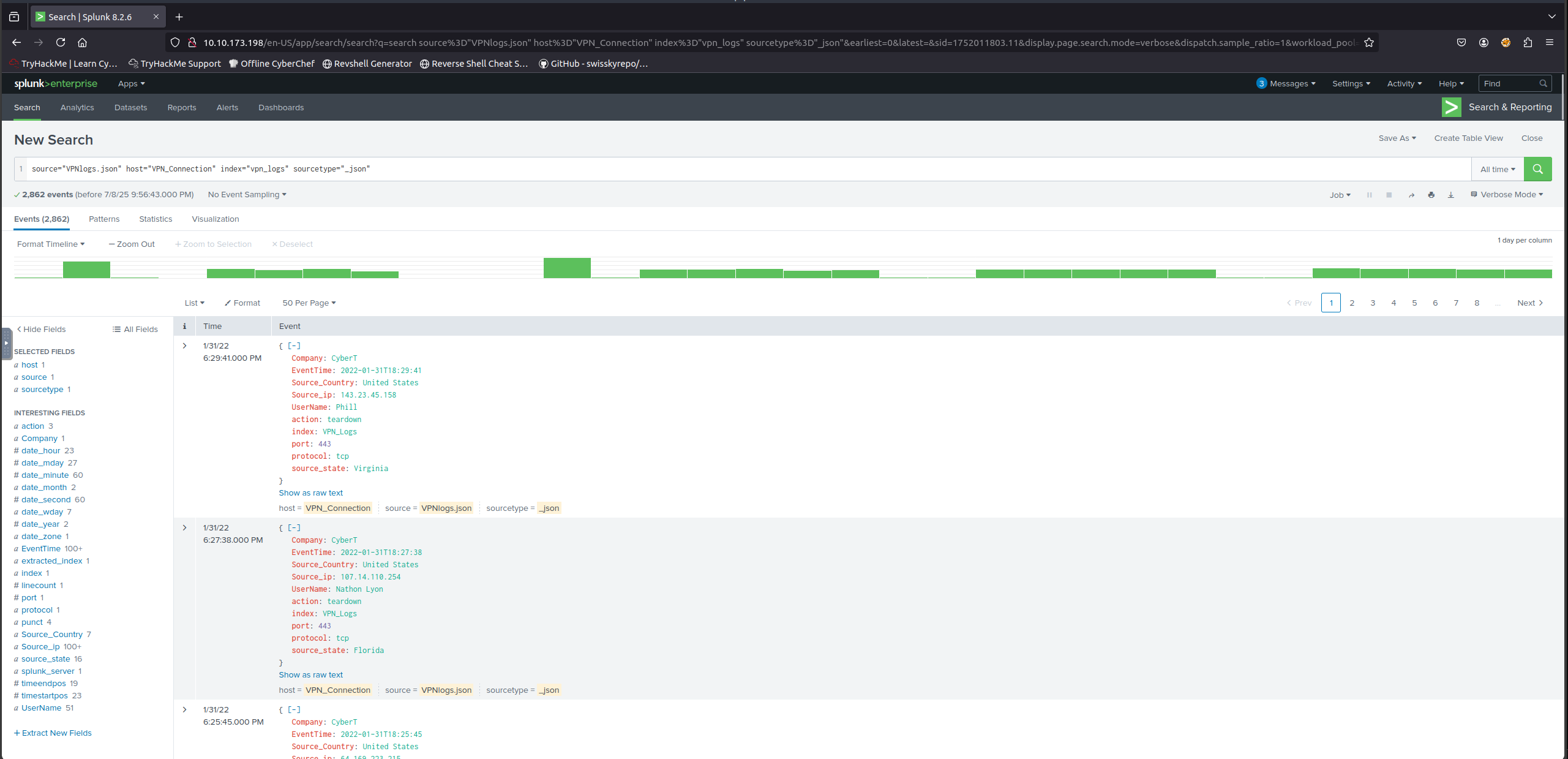
Task: Go to results page 2
Action: (x=1352, y=303)
